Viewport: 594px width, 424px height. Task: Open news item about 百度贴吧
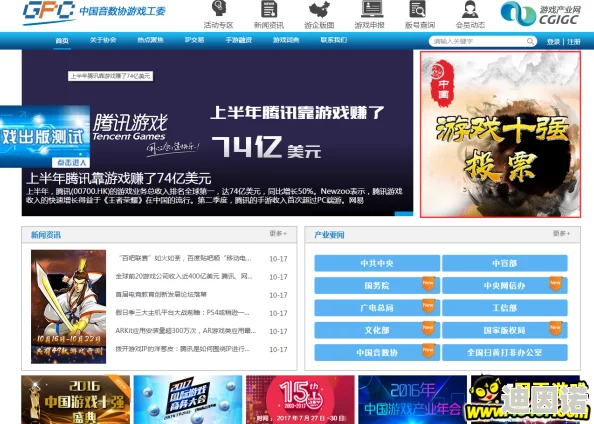[x=185, y=258]
